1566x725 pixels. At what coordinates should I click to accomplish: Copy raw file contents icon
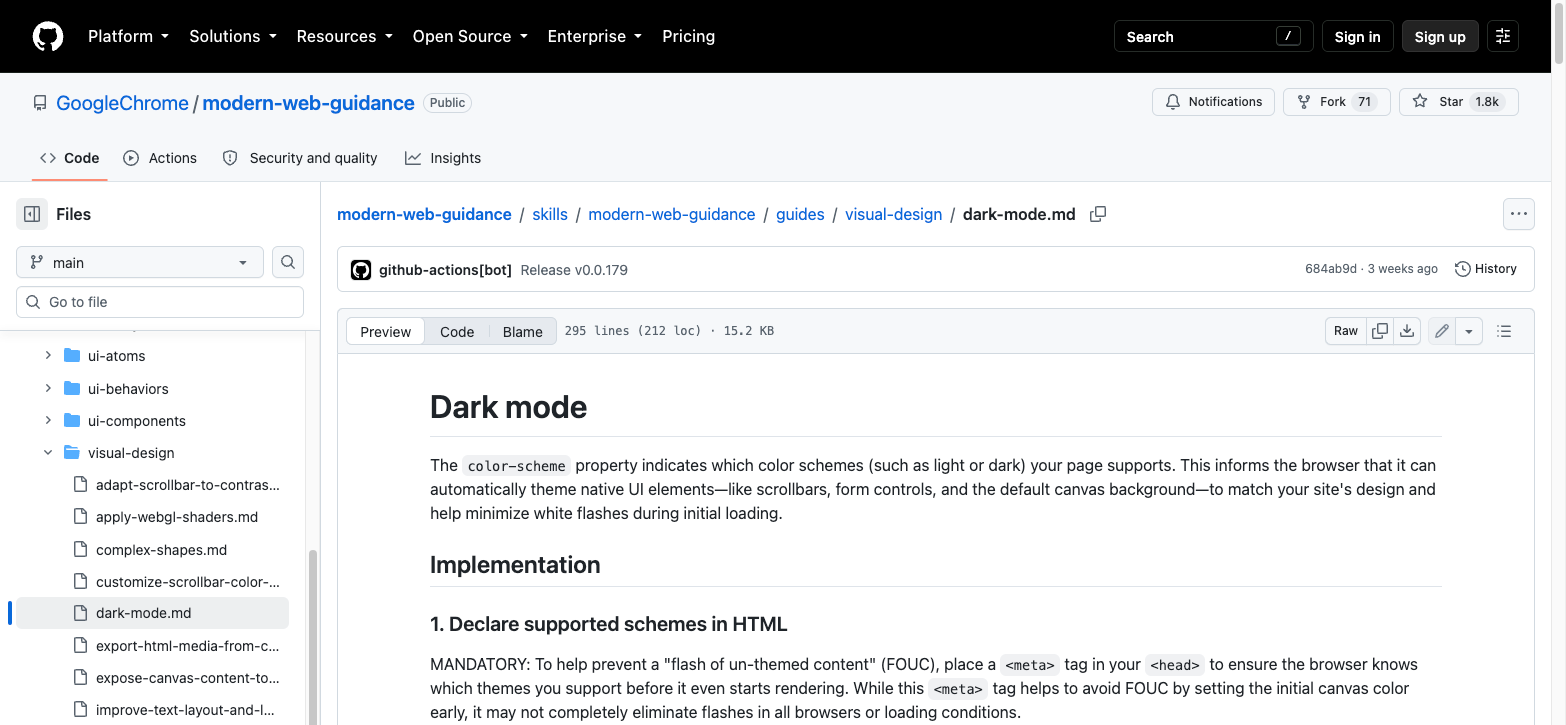coord(1380,331)
